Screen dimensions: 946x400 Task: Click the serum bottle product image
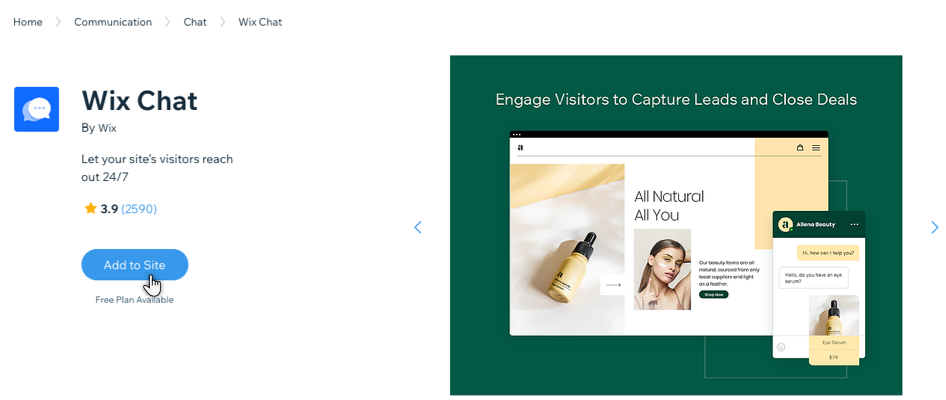[567, 249]
